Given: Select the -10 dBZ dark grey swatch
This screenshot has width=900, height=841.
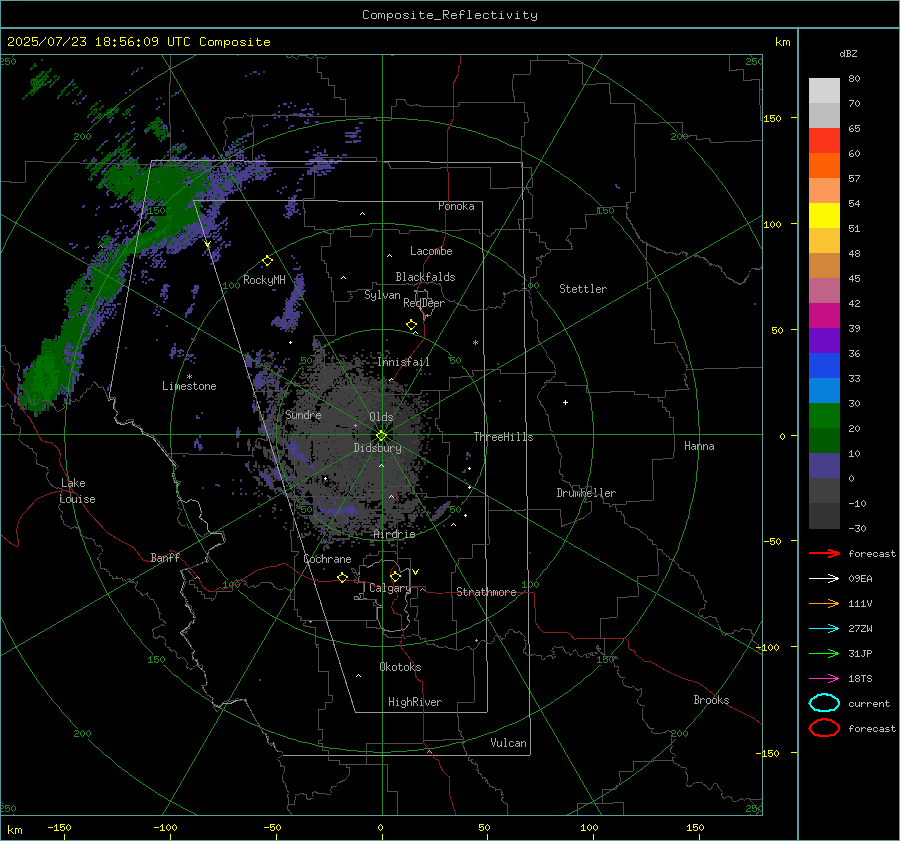Looking at the screenshot, I should pyautogui.click(x=824, y=515).
